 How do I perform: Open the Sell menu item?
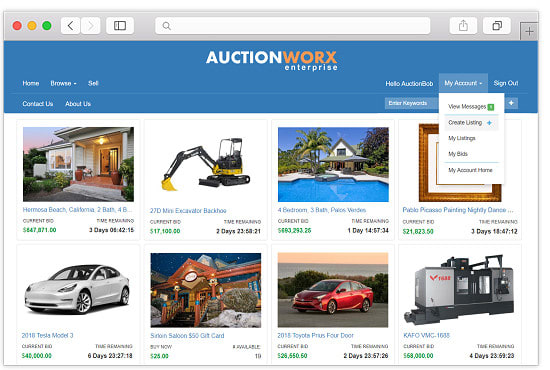(93, 83)
